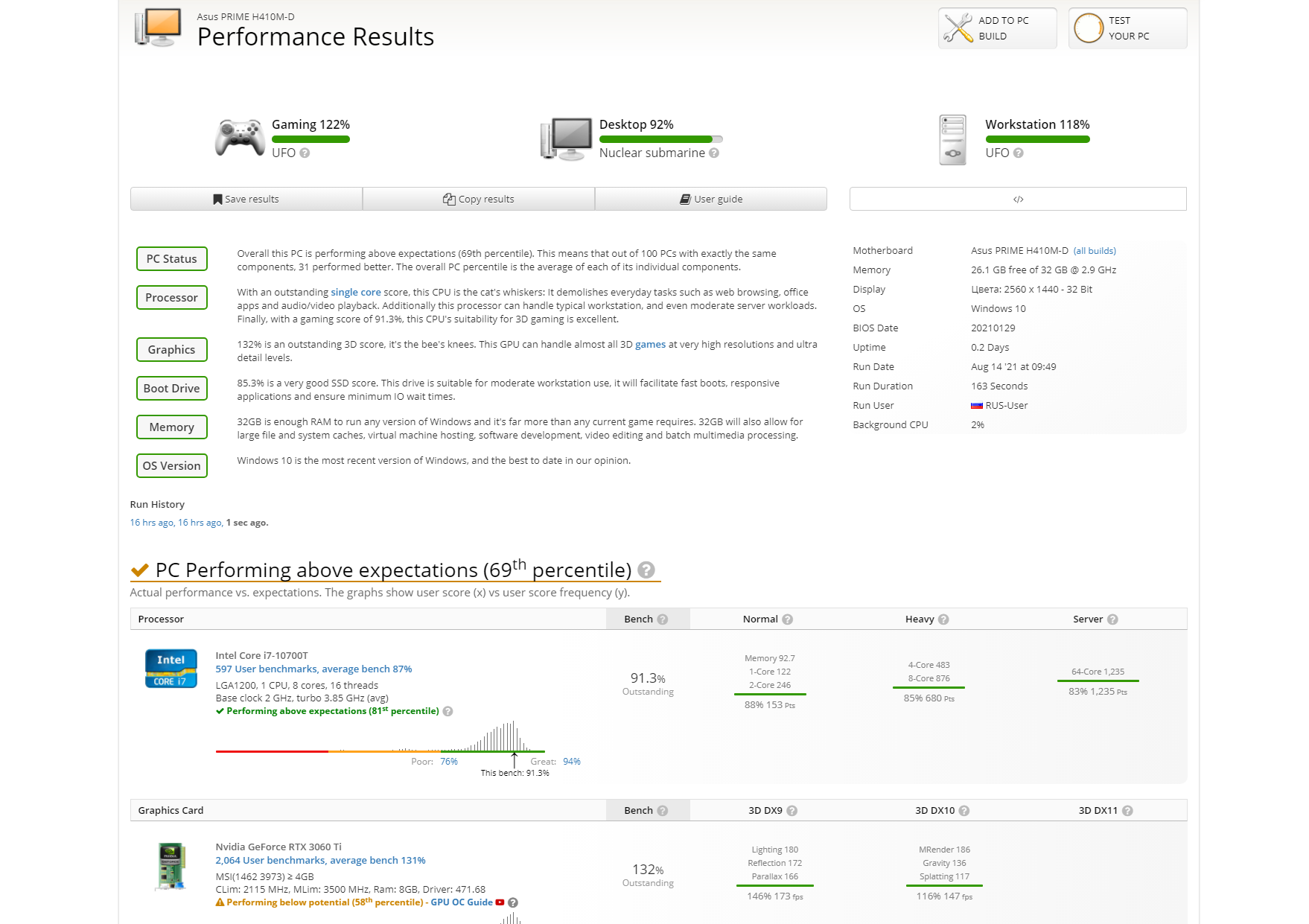Select the Processor label button
The height and width of the screenshot is (924, 1309).
172,298
